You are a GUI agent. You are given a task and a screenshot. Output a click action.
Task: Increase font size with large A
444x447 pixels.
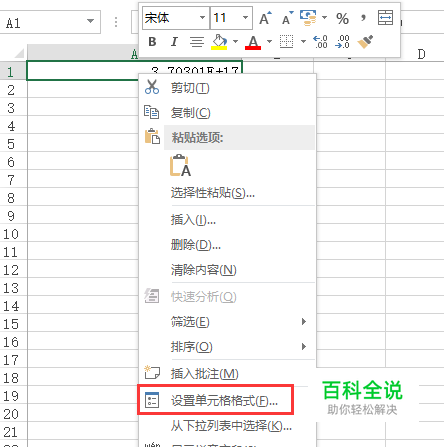pyautogui.click(x=266, y=18)
